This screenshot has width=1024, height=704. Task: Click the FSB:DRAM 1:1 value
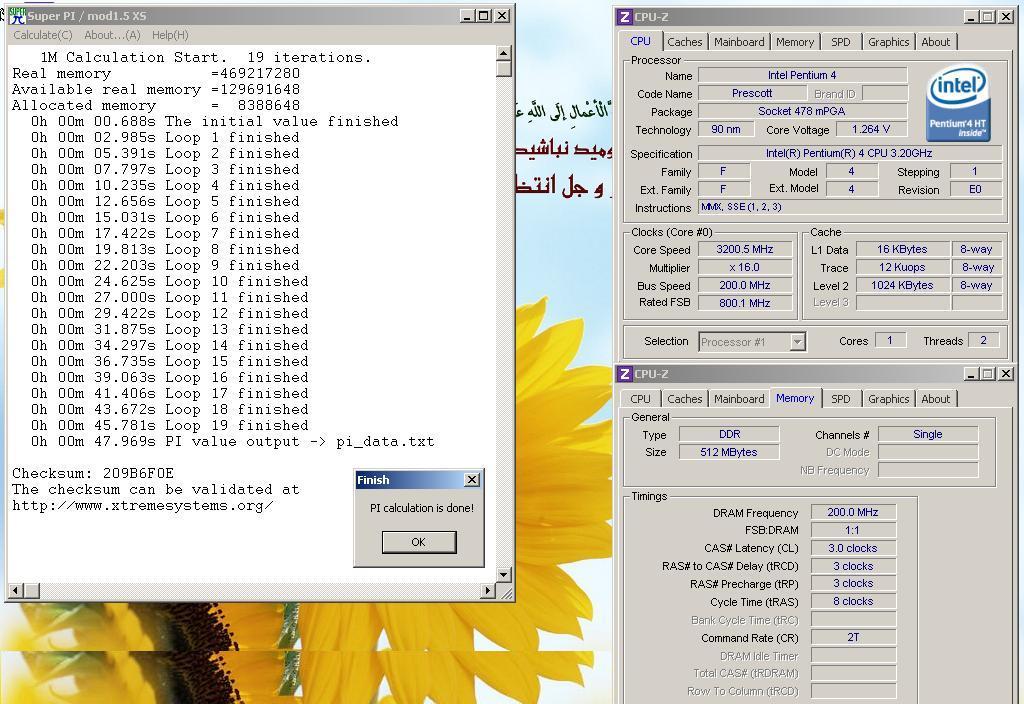click(853, 530)
